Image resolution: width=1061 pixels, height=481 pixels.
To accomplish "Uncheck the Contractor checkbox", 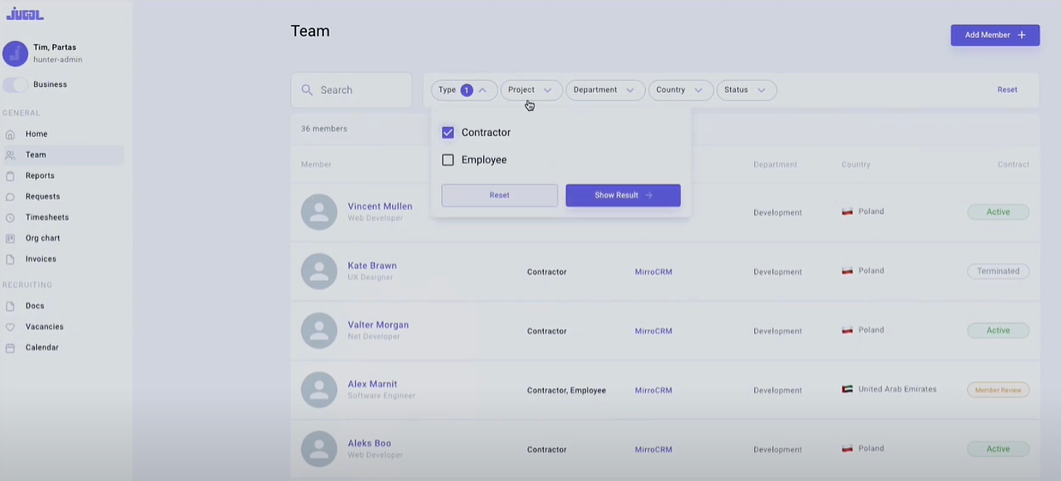I will click(448, 133).
